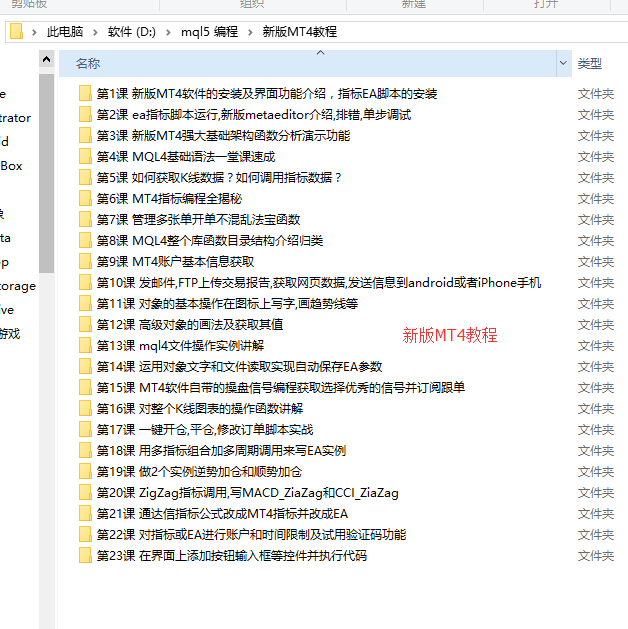The image size is (628, 629).
Task: Open the 名称 column filter dropdown arrow
Action: click(x=563, y=63)
